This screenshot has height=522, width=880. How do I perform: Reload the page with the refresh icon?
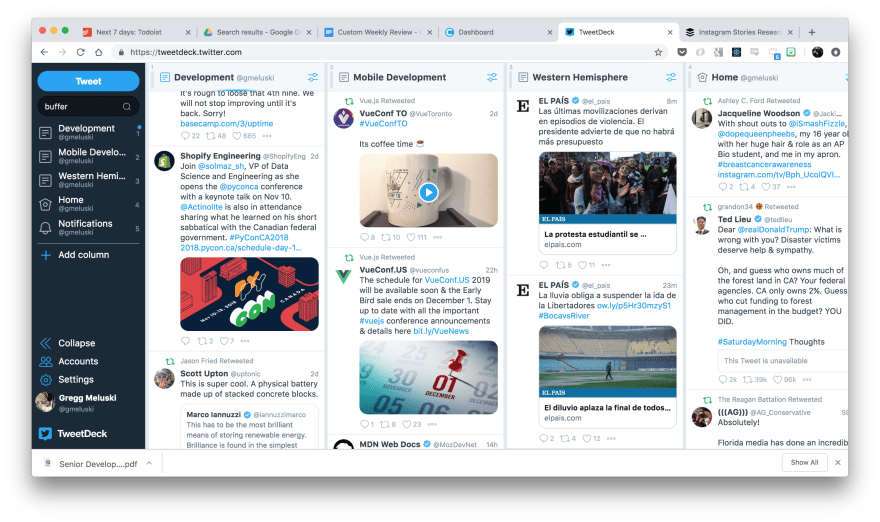[80, 52]
